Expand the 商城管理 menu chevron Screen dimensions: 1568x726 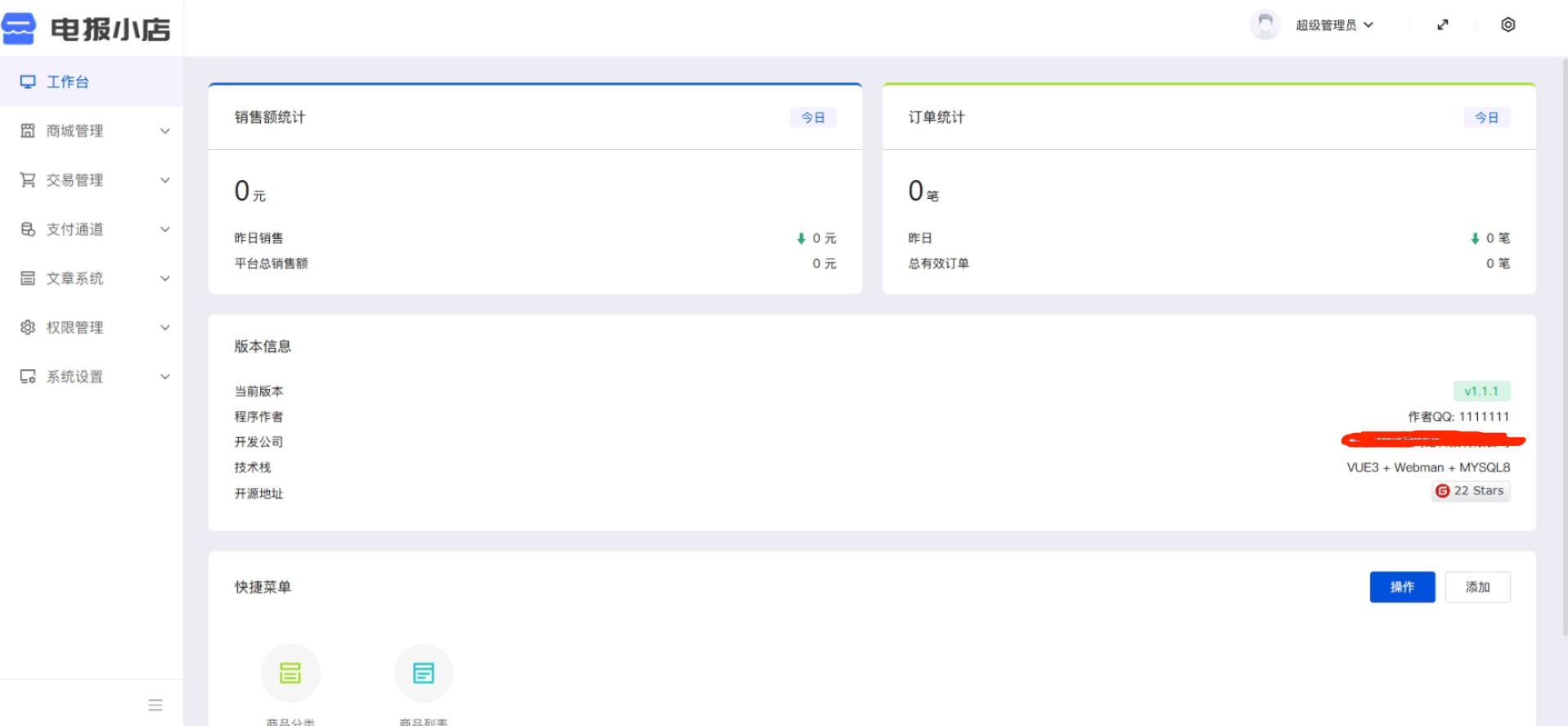[165, 131]
